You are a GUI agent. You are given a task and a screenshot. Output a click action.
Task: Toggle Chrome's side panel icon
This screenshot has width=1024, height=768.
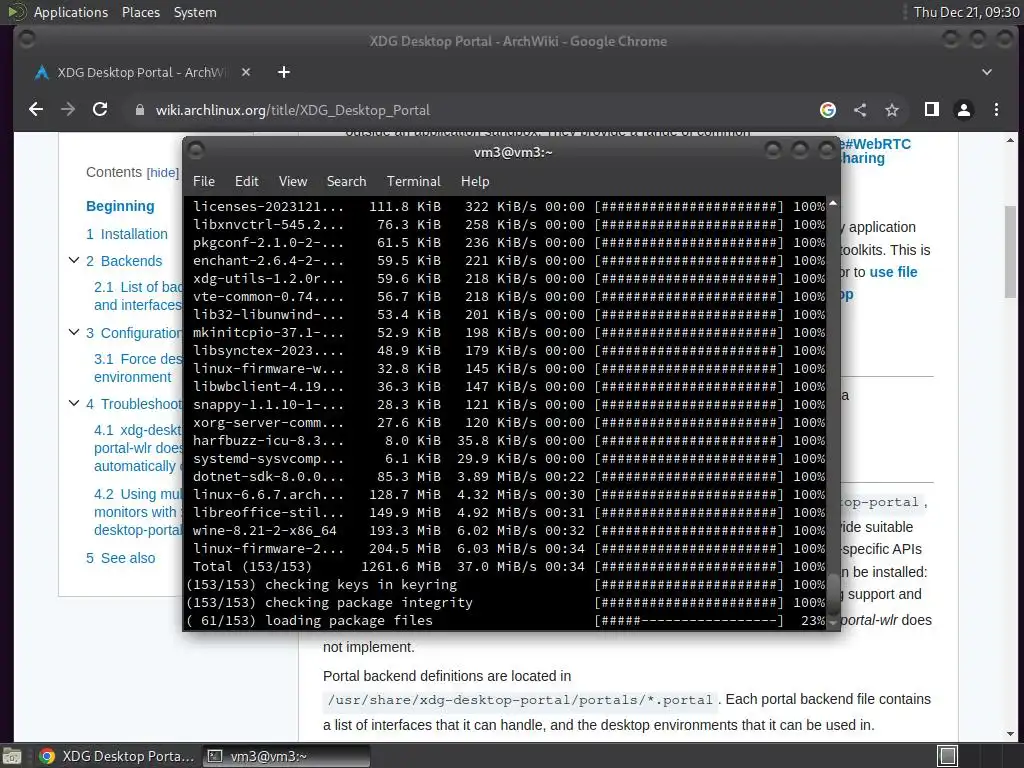coord(932,110)
